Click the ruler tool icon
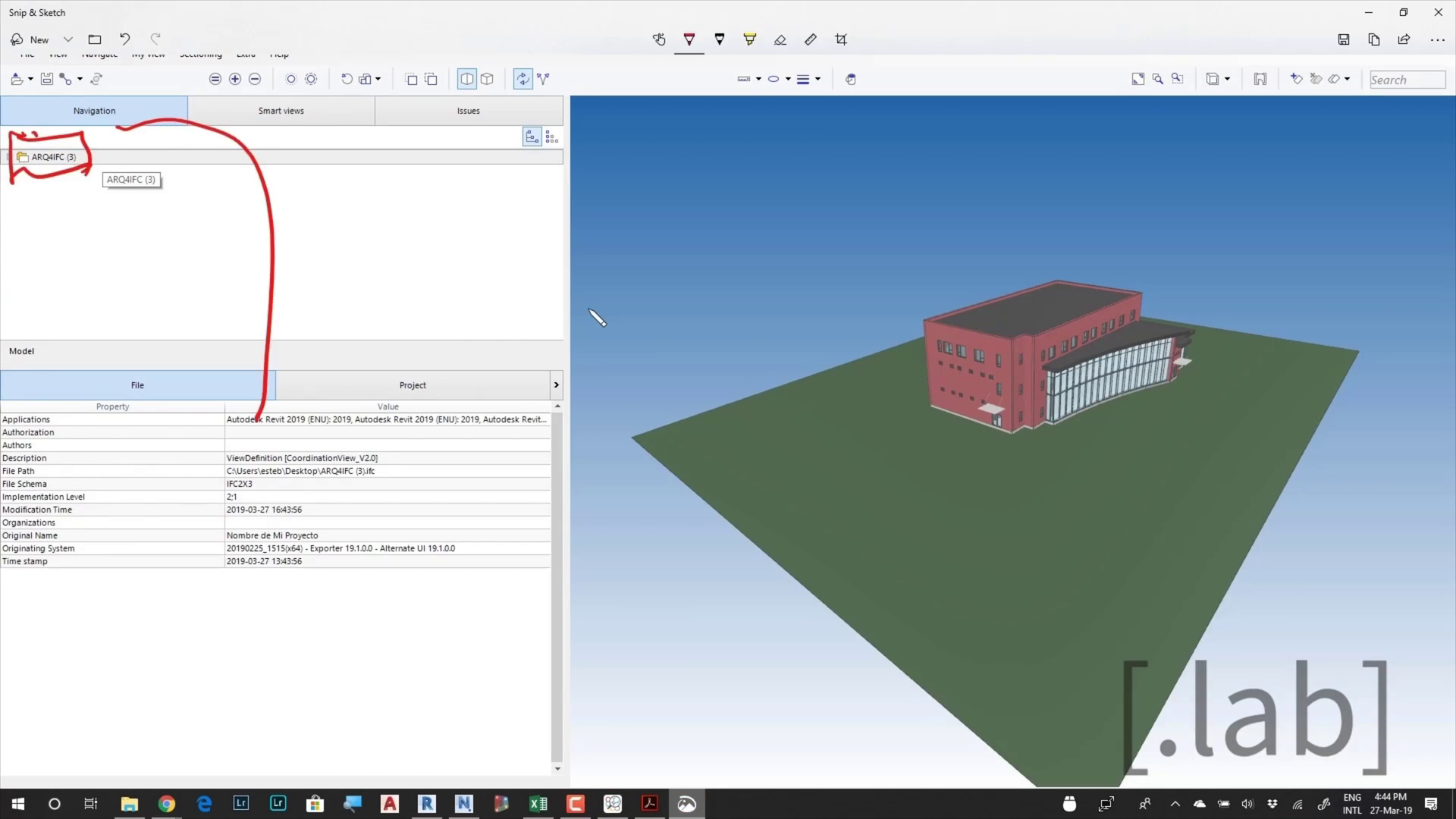The image size is (1456, 819). [810, 39]
